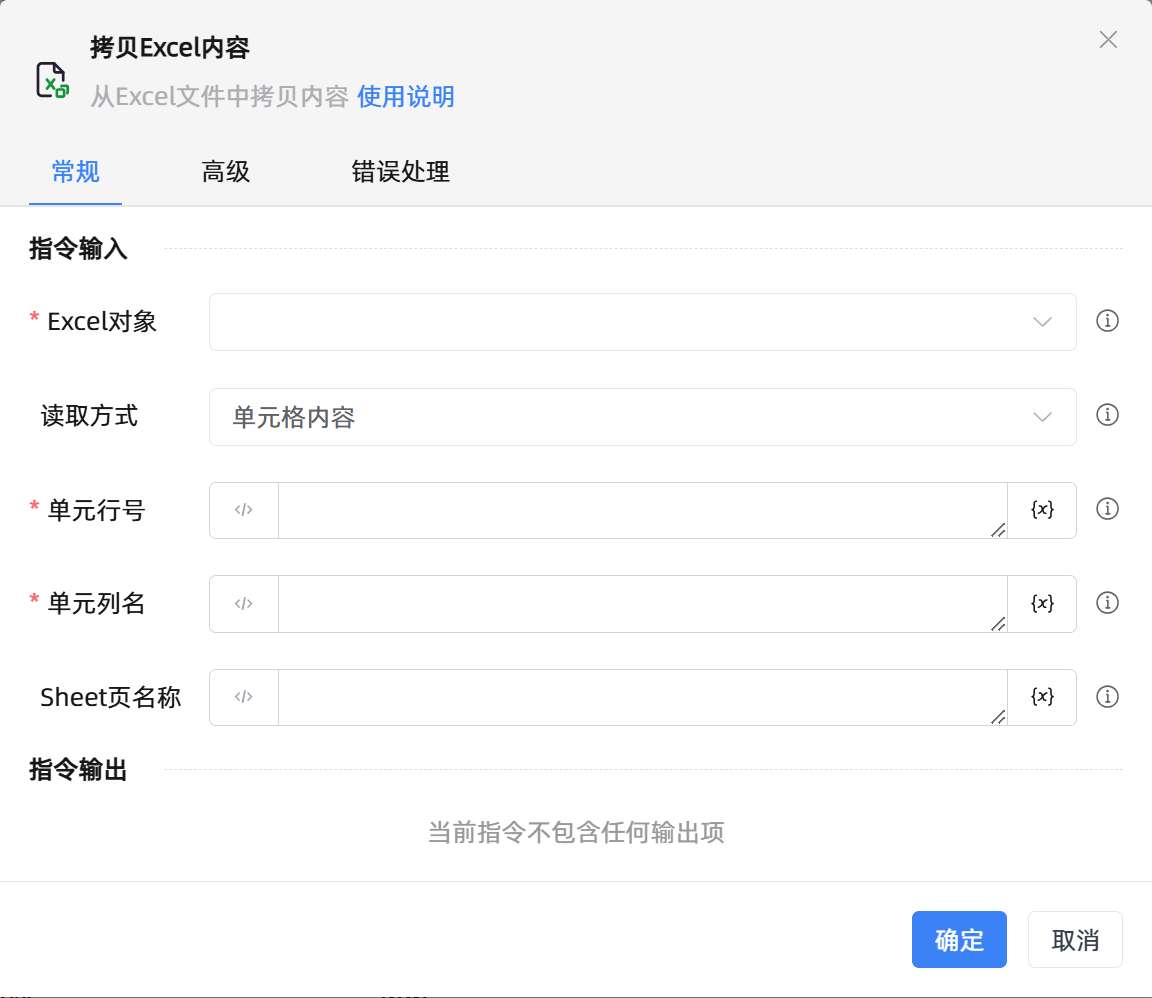Open the expression editor for 单元行号
The width and height of the screenshot is (1152, 998).
click(x=243, y=510)
